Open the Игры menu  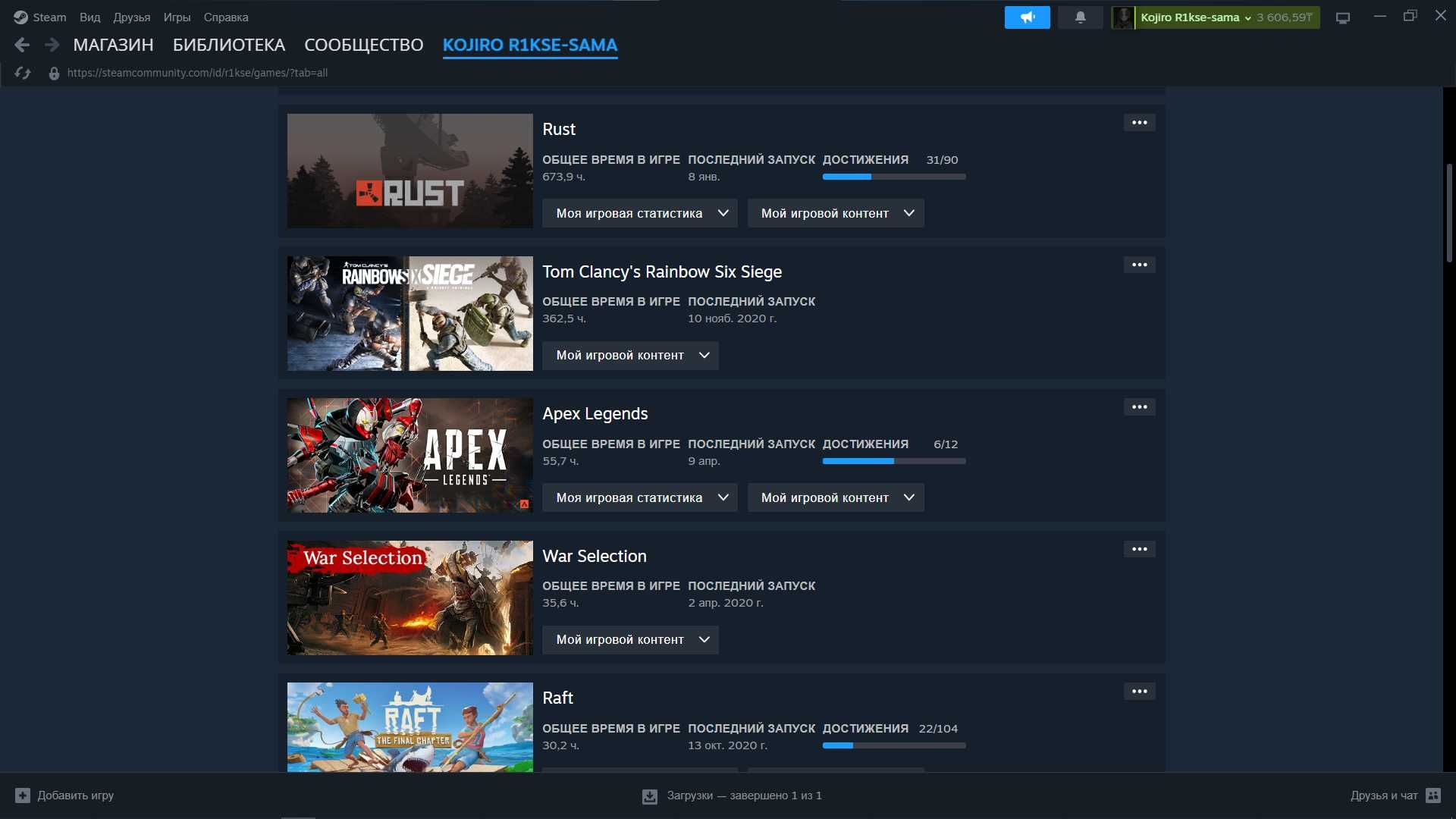point(177,17)
